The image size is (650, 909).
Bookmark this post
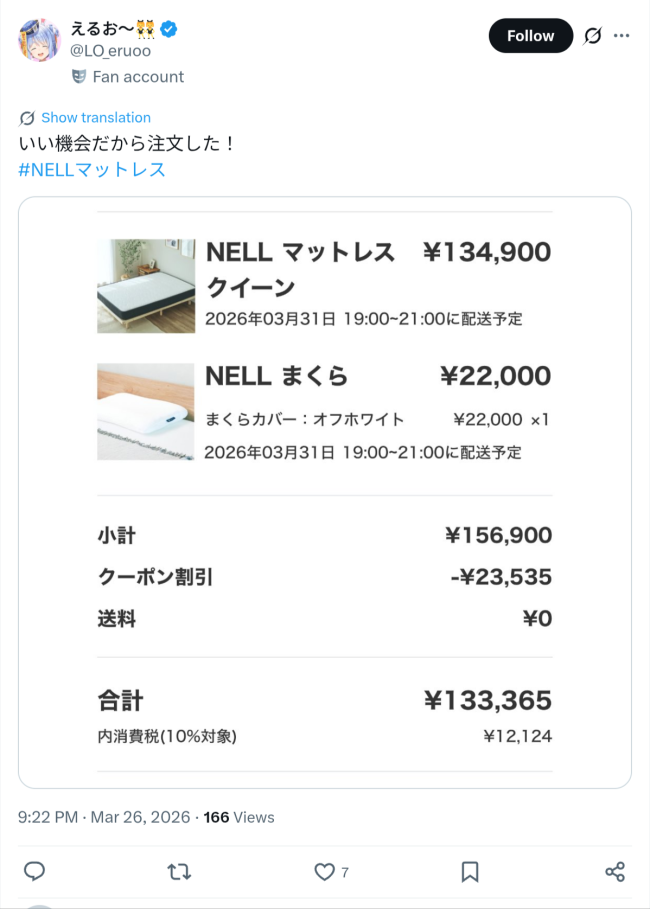coord(470,872)
